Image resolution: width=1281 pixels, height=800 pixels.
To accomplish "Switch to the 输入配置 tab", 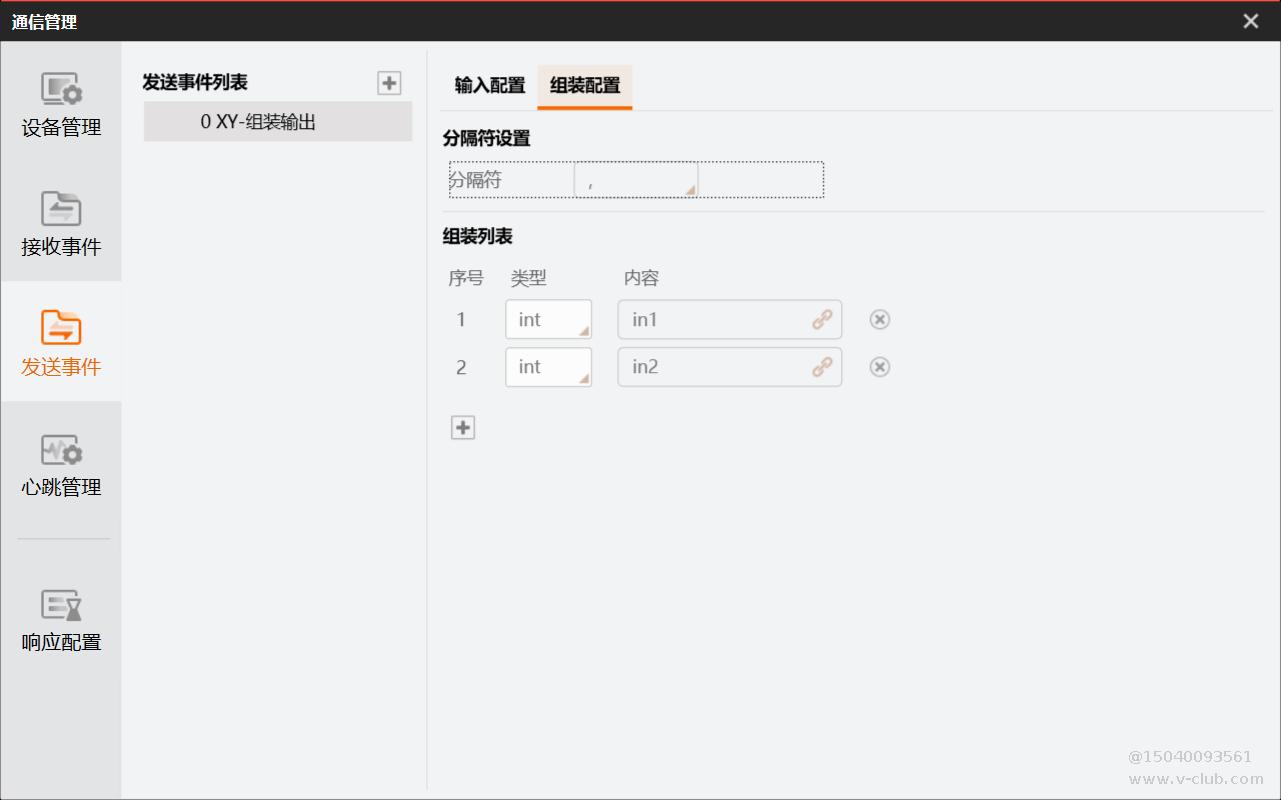I will coord(489,86).
